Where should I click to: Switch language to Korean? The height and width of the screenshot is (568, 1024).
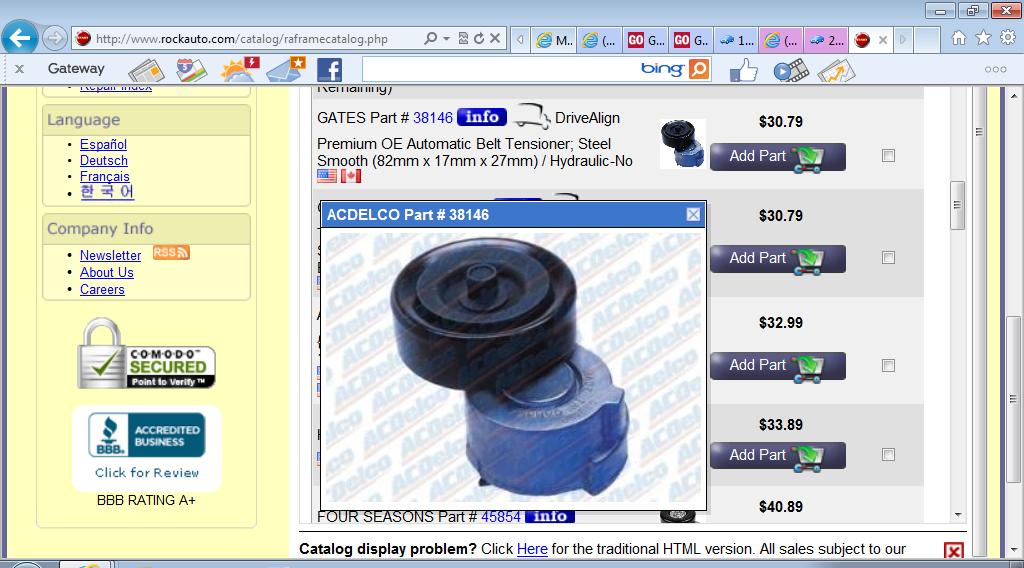click(x=106, y=192)
